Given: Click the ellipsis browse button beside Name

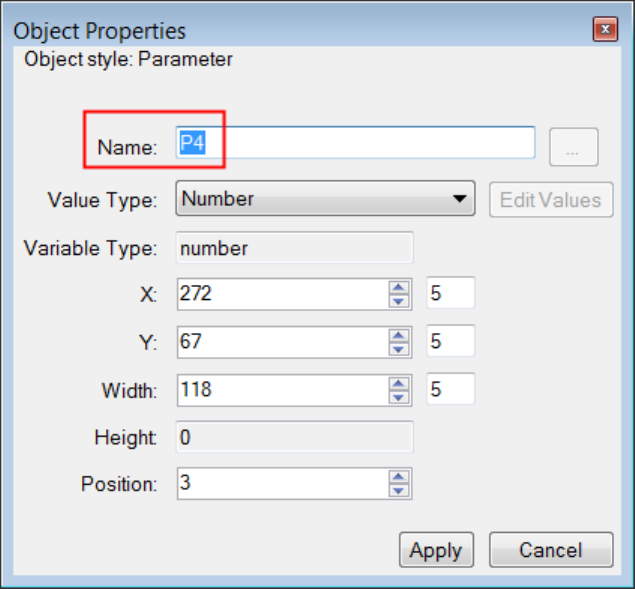Looking at the screenshot, I should (x=573, y=147).
